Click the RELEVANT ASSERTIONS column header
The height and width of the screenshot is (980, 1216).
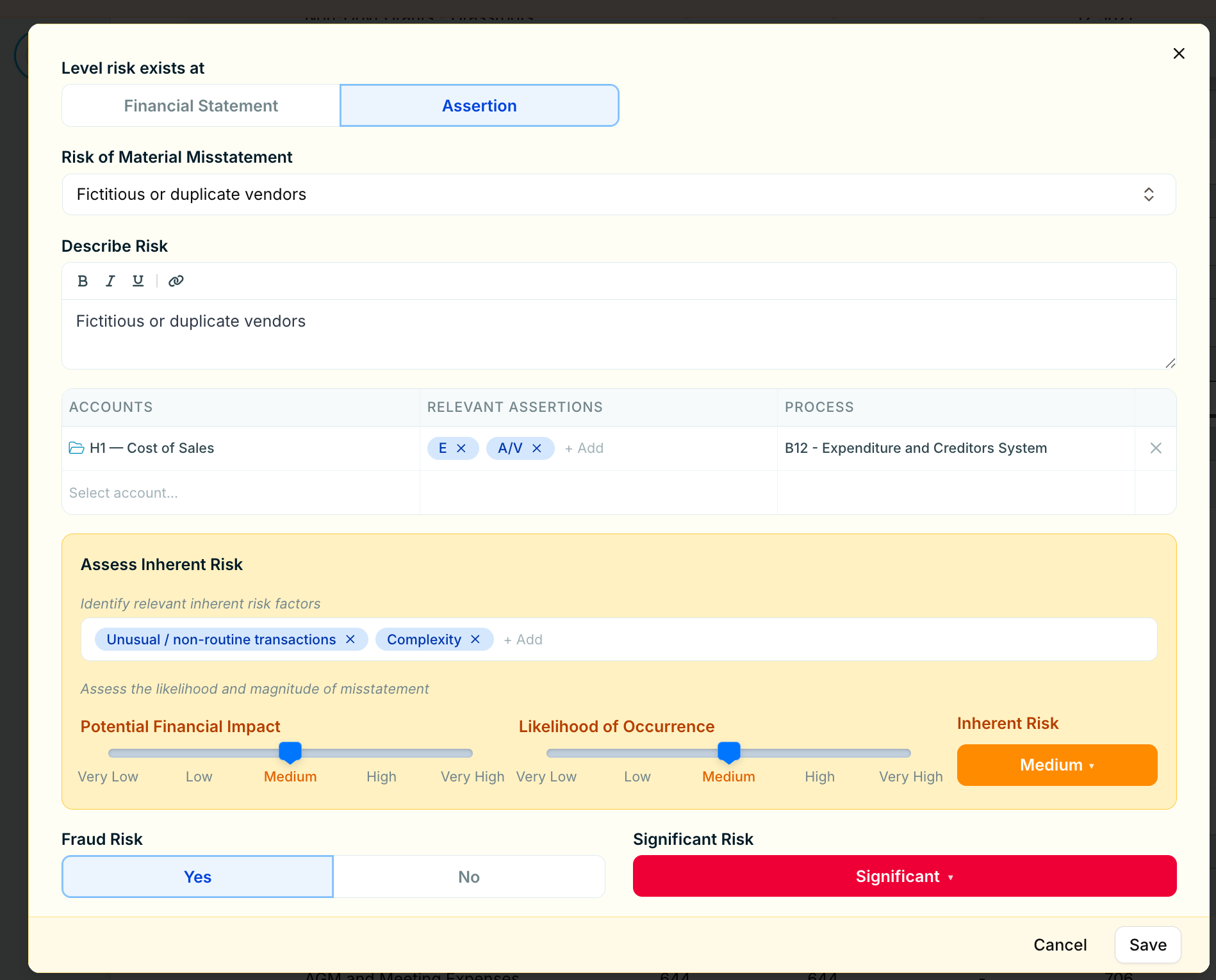click(x=515, y=407)
